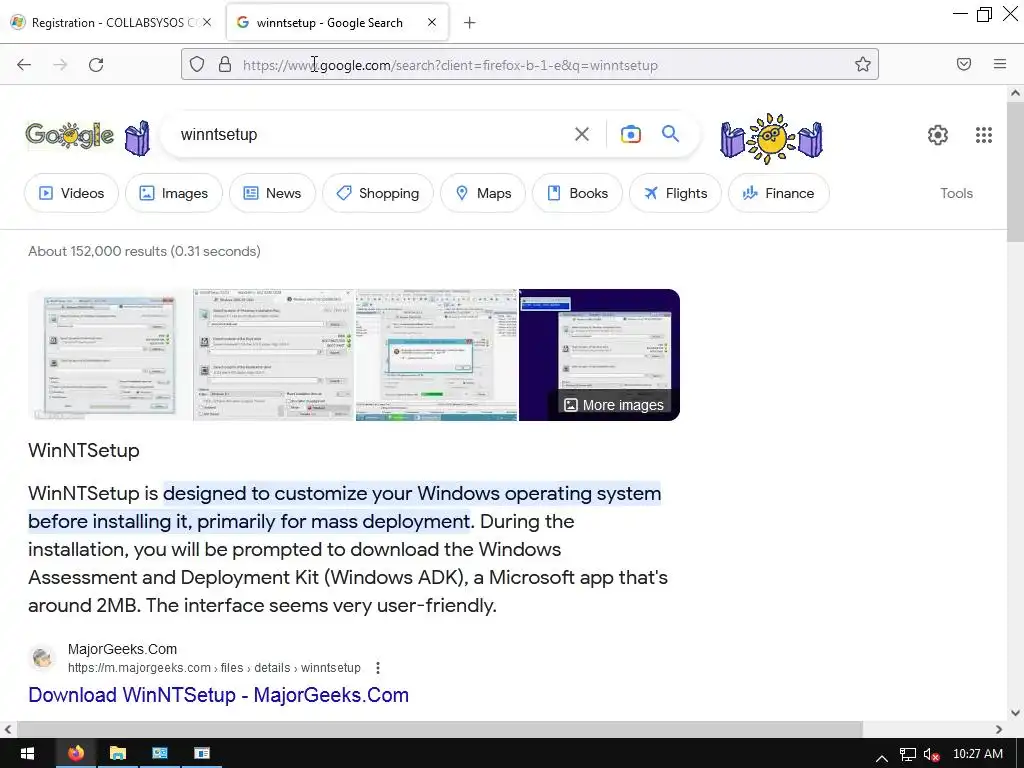Screen dimensions: 1024x768
Task: Open the shield tracking protection icon
Action: 197,64
